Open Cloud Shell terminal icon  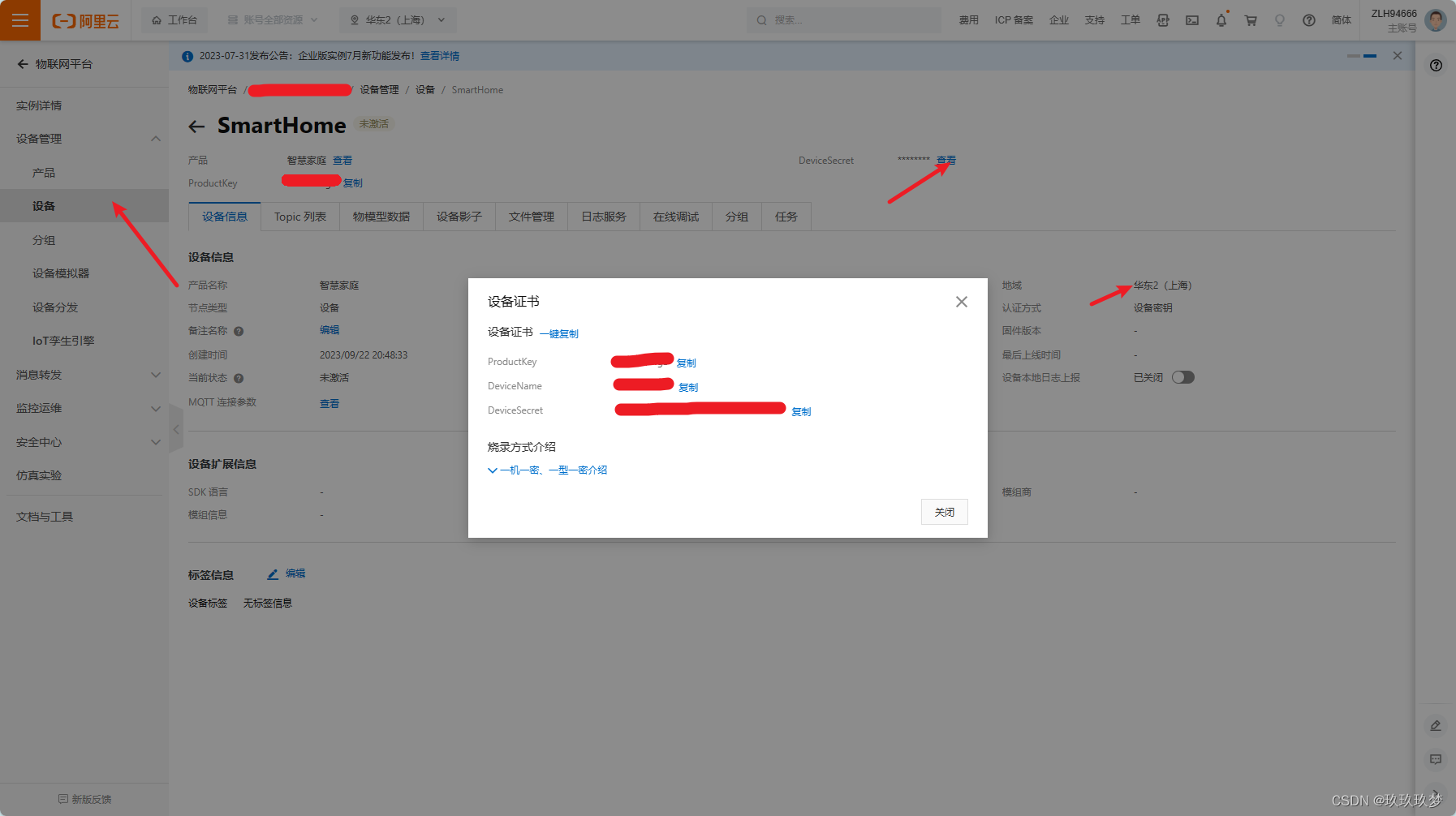(1192, 20)
